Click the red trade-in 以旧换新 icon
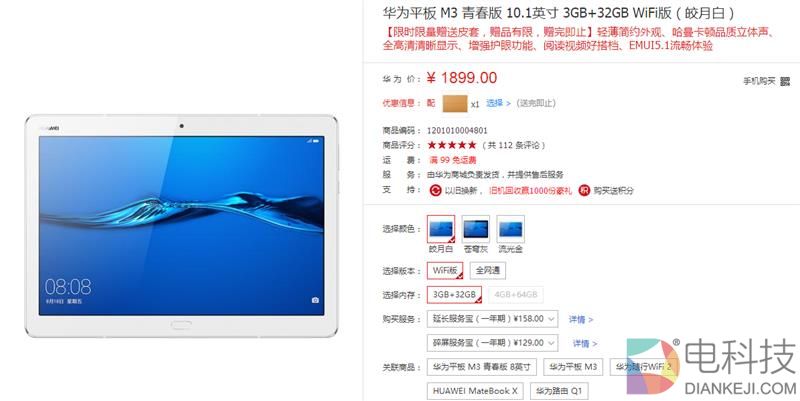The image size is (800, 401). pos(435,191)
